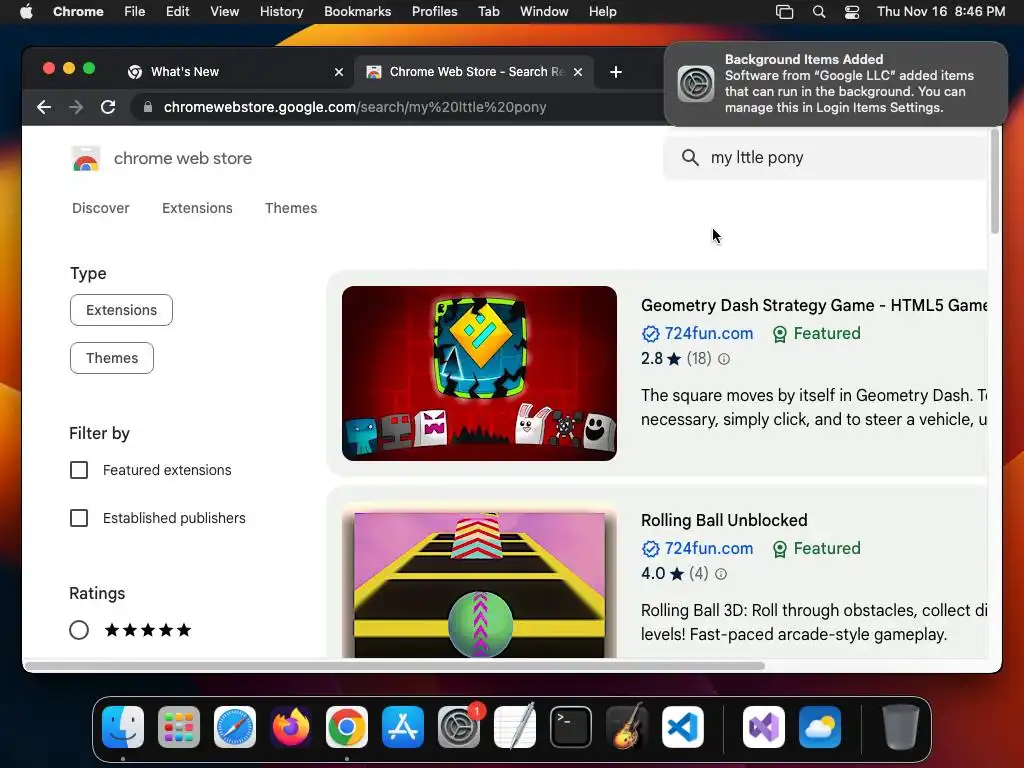The image size is (1024, 768).
Task: Open Finder from the dock
Action: [x=123, y=727]
